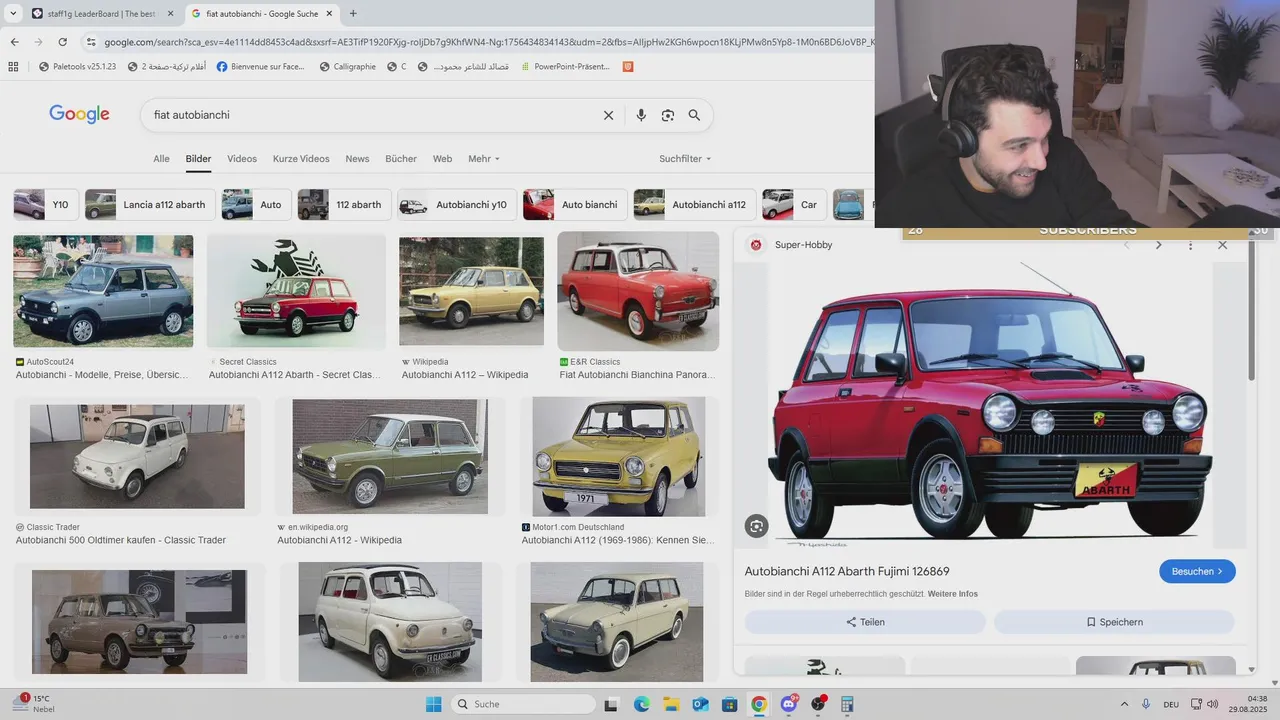Launch Microsoft Edge from taskbar

tap(642, 704)
